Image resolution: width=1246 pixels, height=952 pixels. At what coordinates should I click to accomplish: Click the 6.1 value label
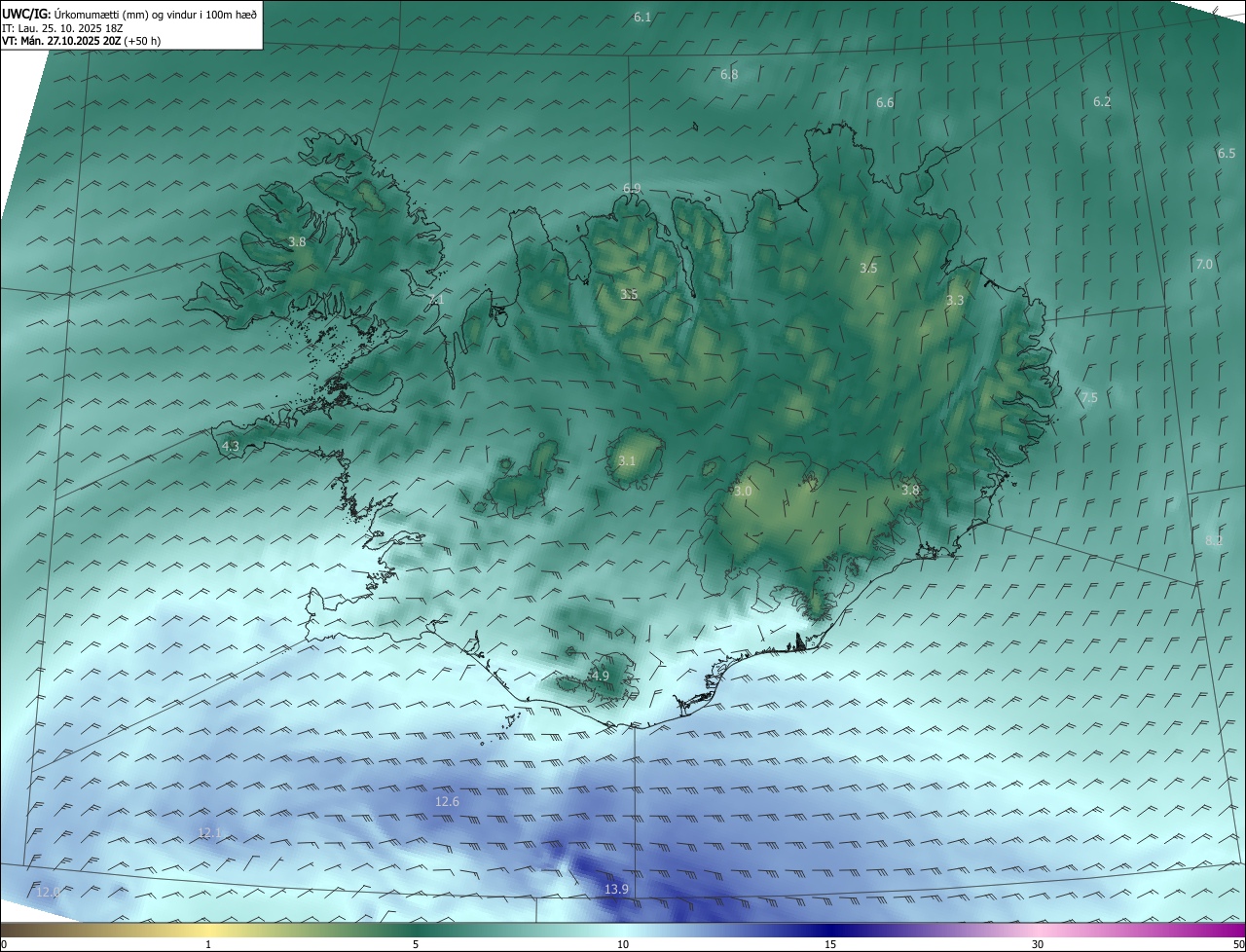(641, 18)
